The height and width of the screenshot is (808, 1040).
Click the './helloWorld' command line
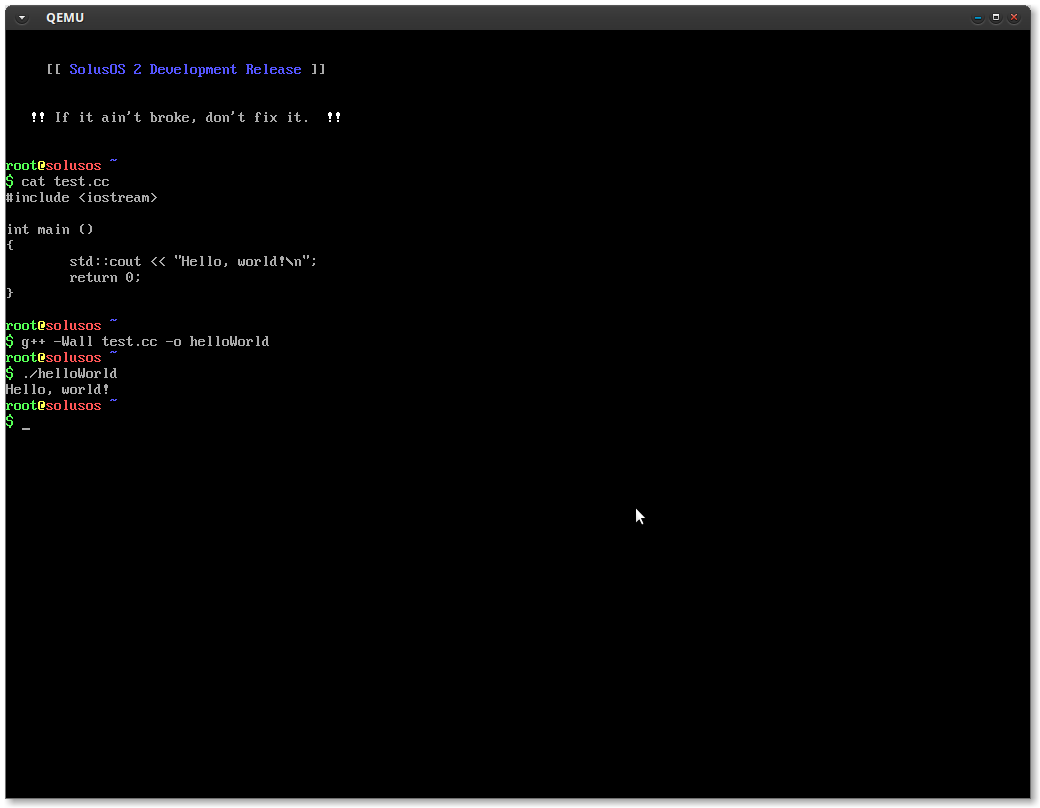tap(69, 374)
